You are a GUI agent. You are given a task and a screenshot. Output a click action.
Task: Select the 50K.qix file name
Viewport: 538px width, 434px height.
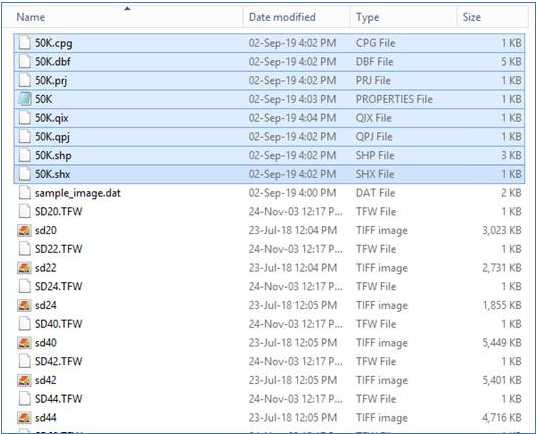(52, 118)
